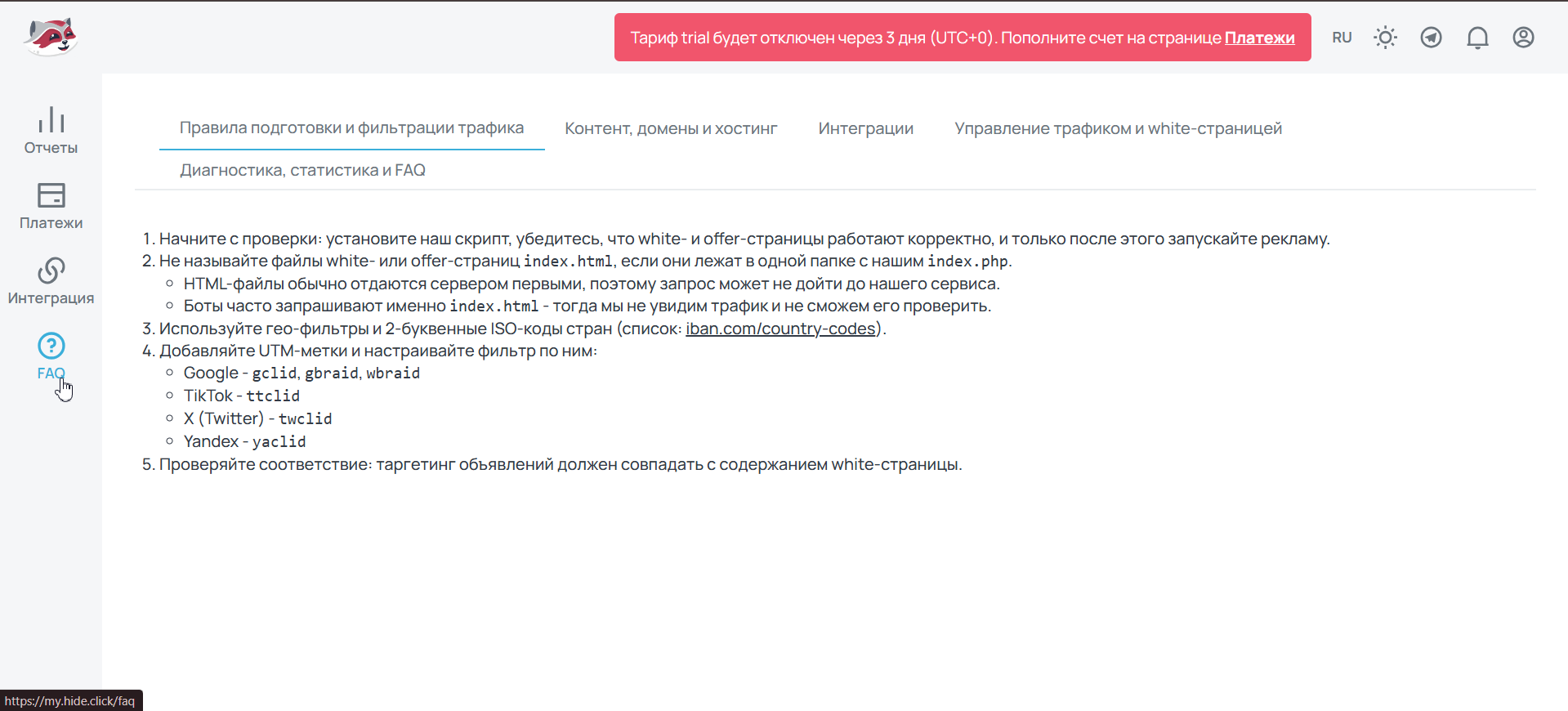Toggle light/dark theme with sun icon

[1385, 38]
